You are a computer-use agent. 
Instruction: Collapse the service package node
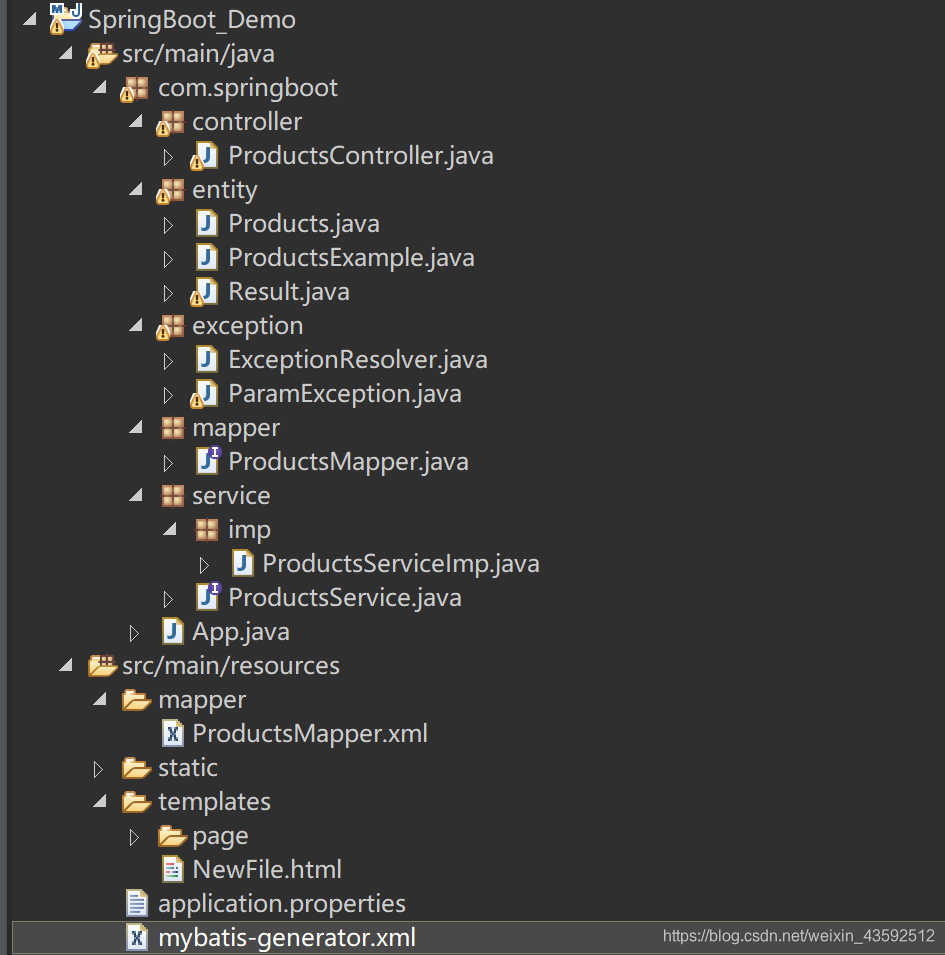coord(136,495)
